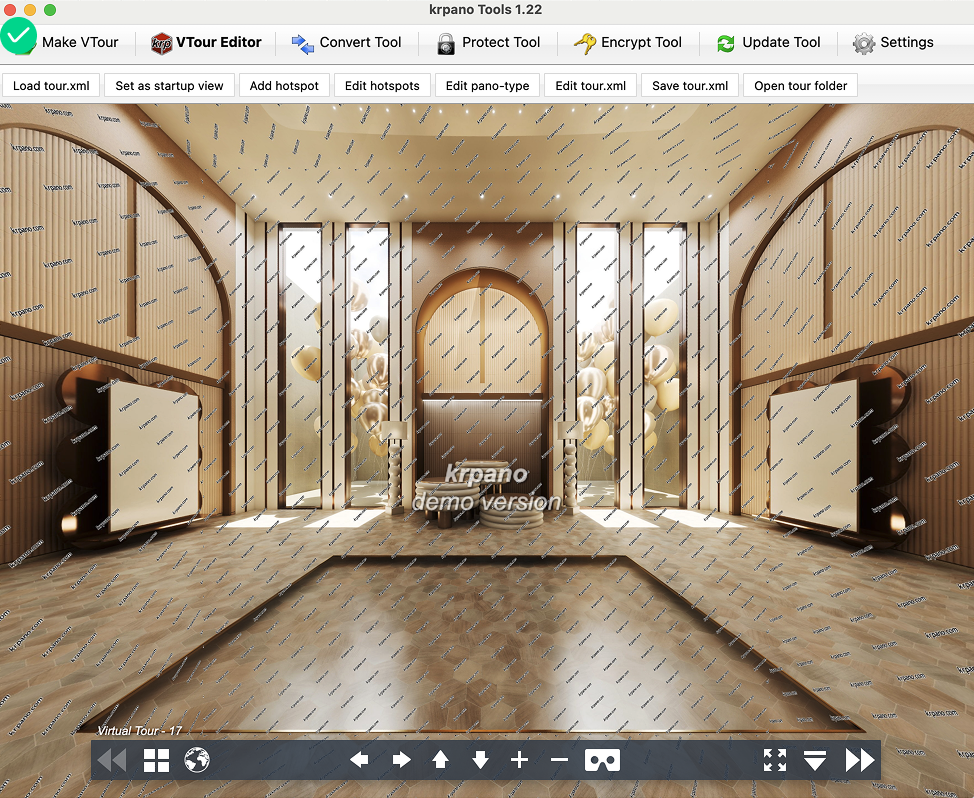974x798 pixels.
Task: Click the Edit tour.xml button
Action: click(x=591, y=86)
